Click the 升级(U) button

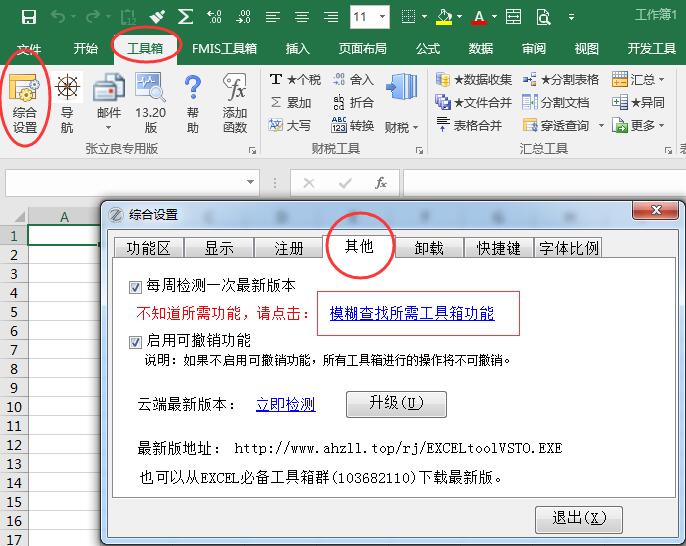coord(396,404)
